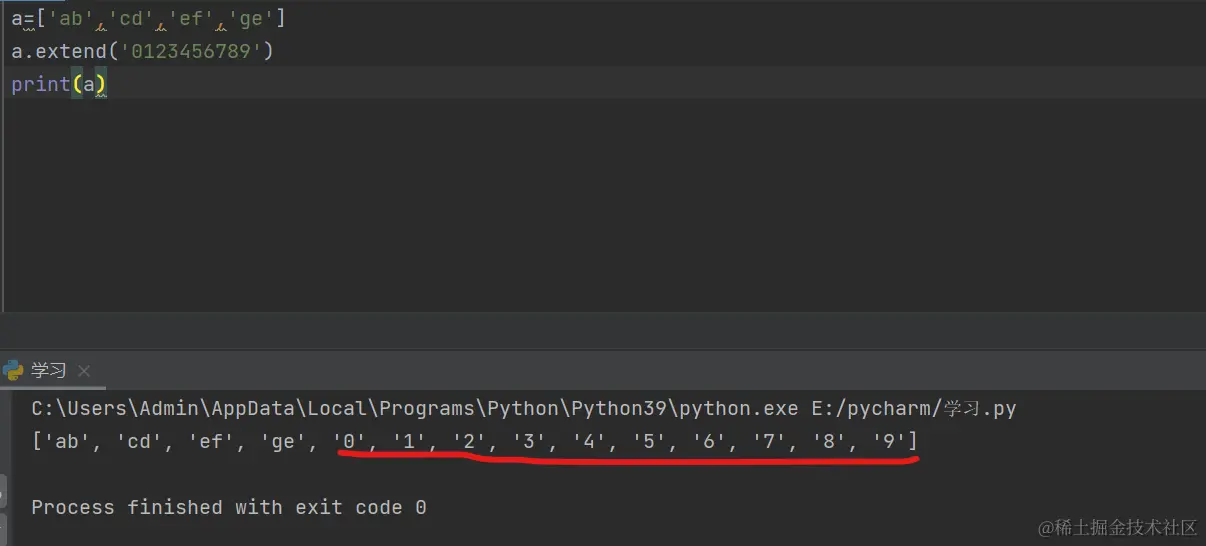The height and width of the screenshot is (546, 1206).
Task: Close the 学习 run tab
Action: [84, 371]
